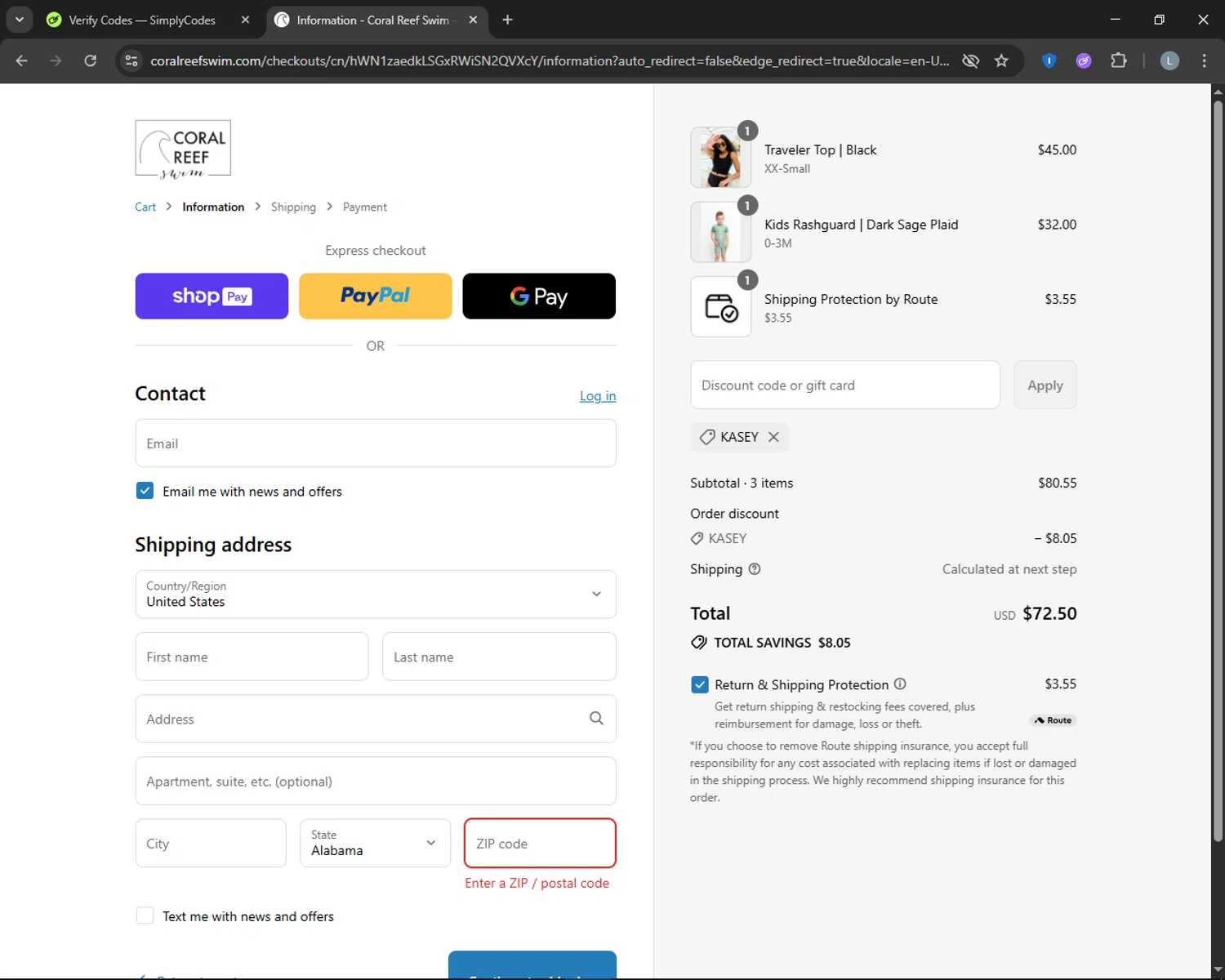Viewport: 1225px width, 980px height.
Task: Open Chrome three-dot menu
Action: click(x=1204, y=60)
